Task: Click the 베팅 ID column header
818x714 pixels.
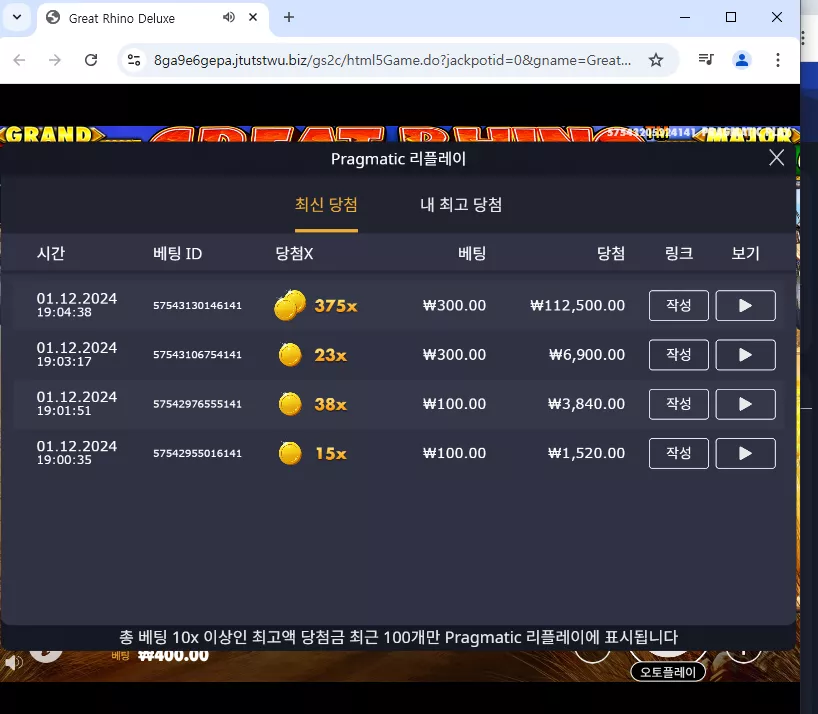Action: click(x=177, y=253)
